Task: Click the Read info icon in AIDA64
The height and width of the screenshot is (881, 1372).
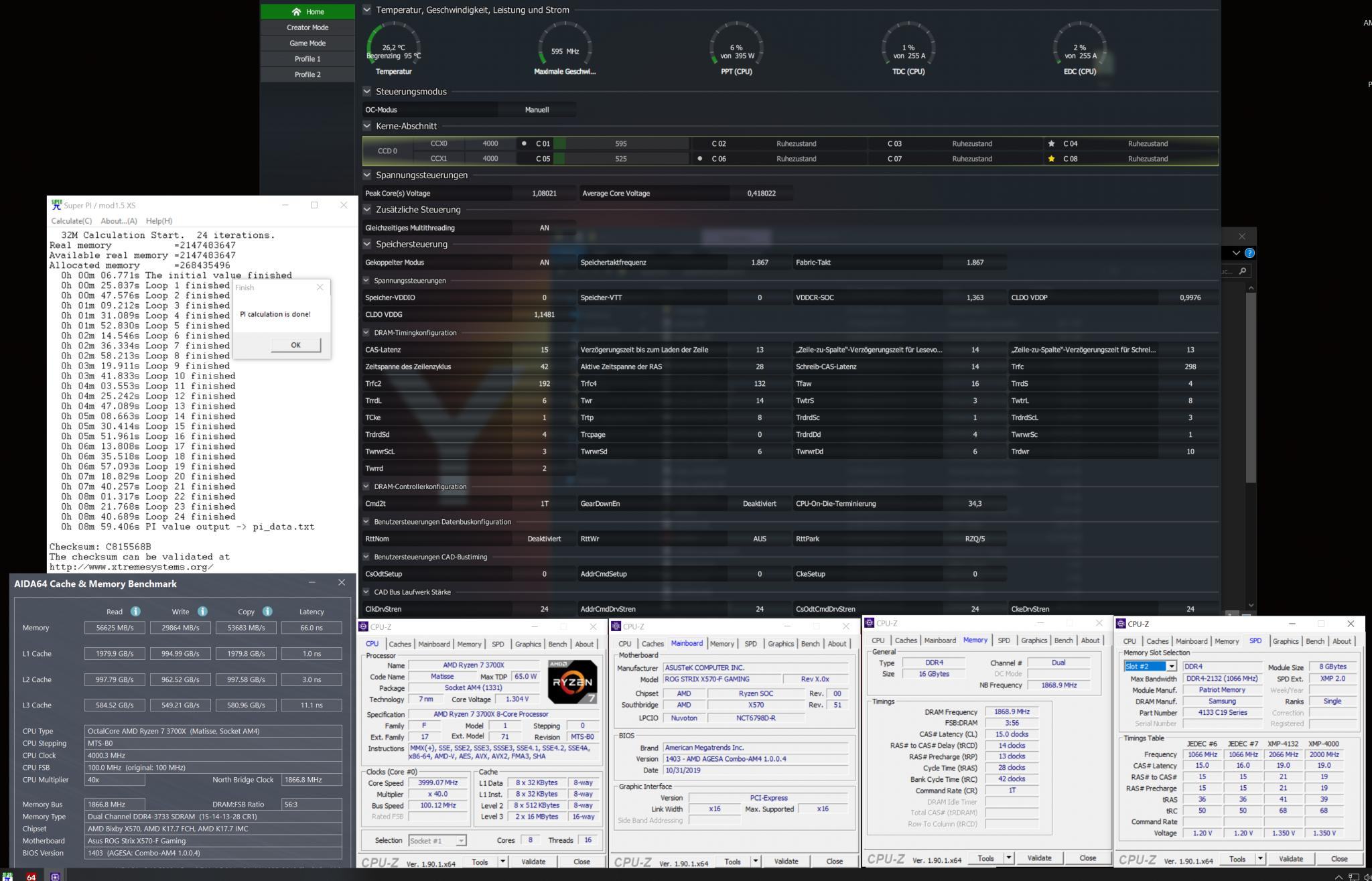Action: click(135, 611)
